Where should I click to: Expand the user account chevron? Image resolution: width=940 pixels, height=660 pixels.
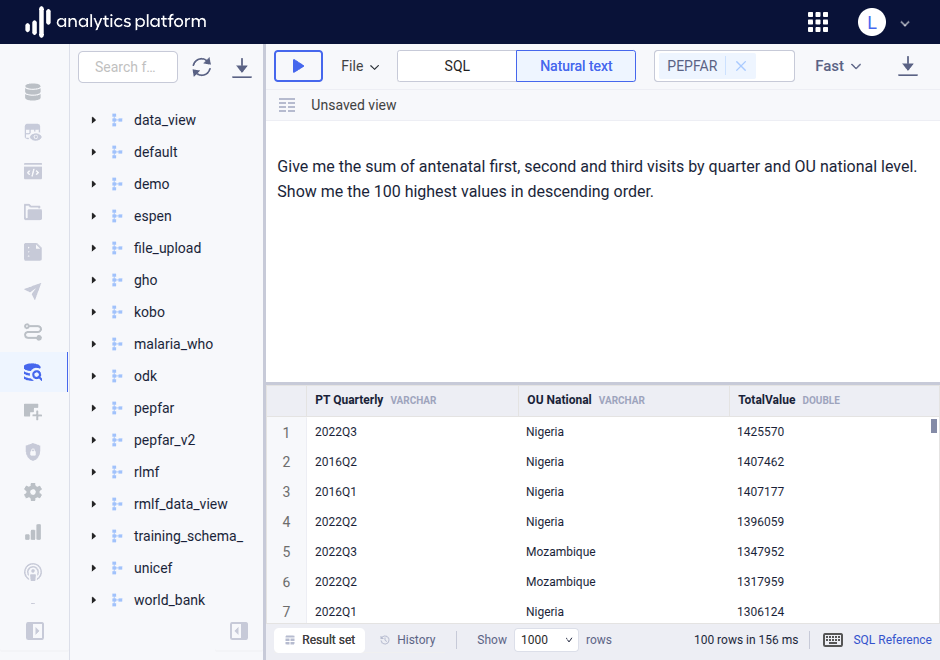pos(905,23)
